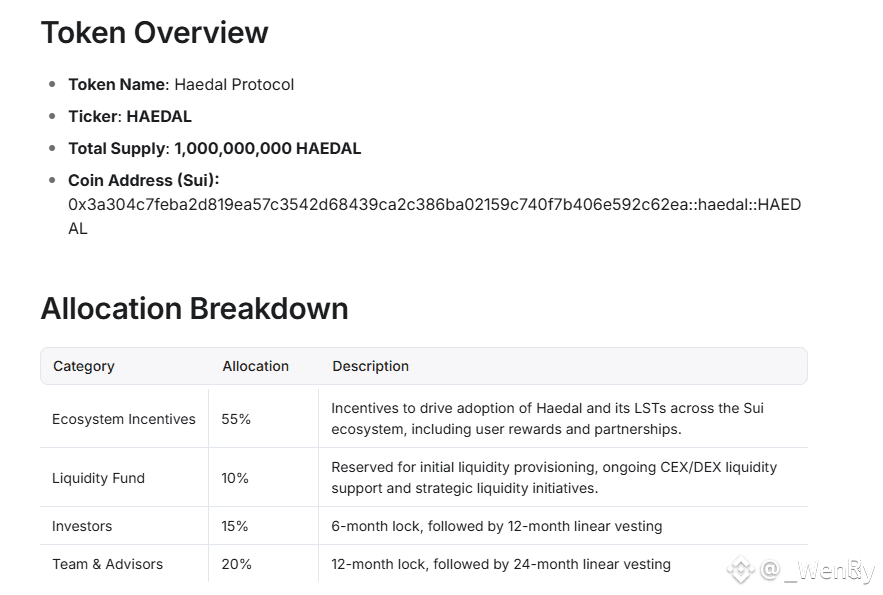Select the 15% allocation cell
The height and width of the screenshot is (595, 883).
click(x=235, y=526)
